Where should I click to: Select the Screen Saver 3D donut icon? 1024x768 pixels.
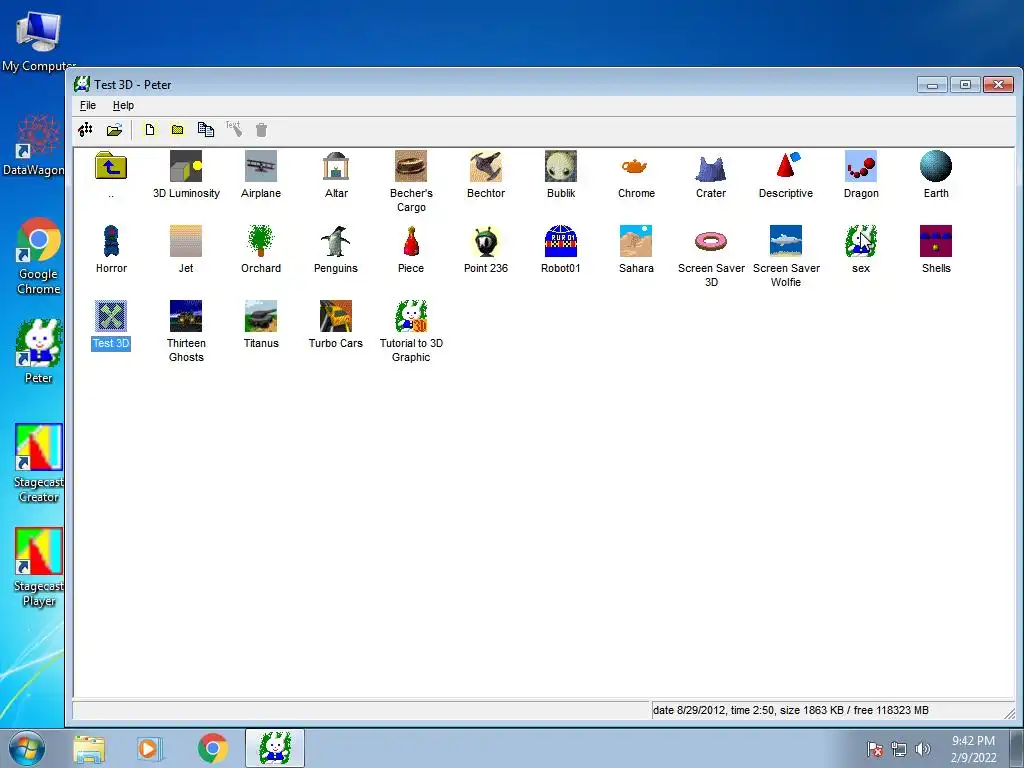711,241
